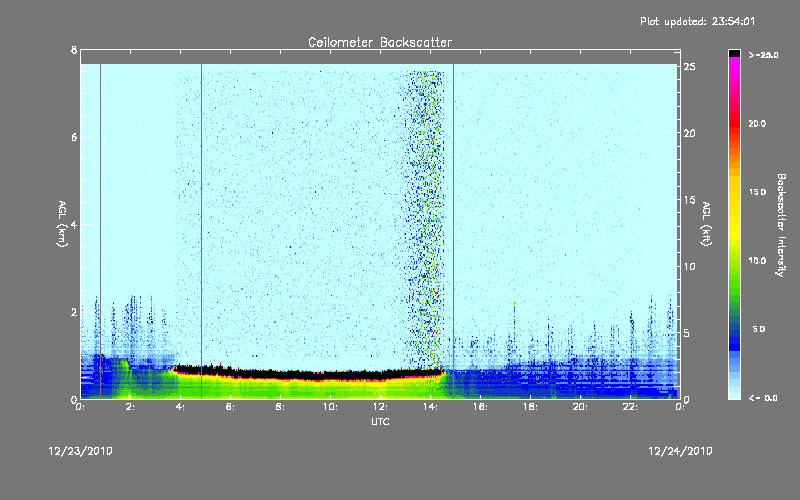Click the 20 kft tick label on the right axis
This screenshot has width=800, height=500.
coord(689,133)
